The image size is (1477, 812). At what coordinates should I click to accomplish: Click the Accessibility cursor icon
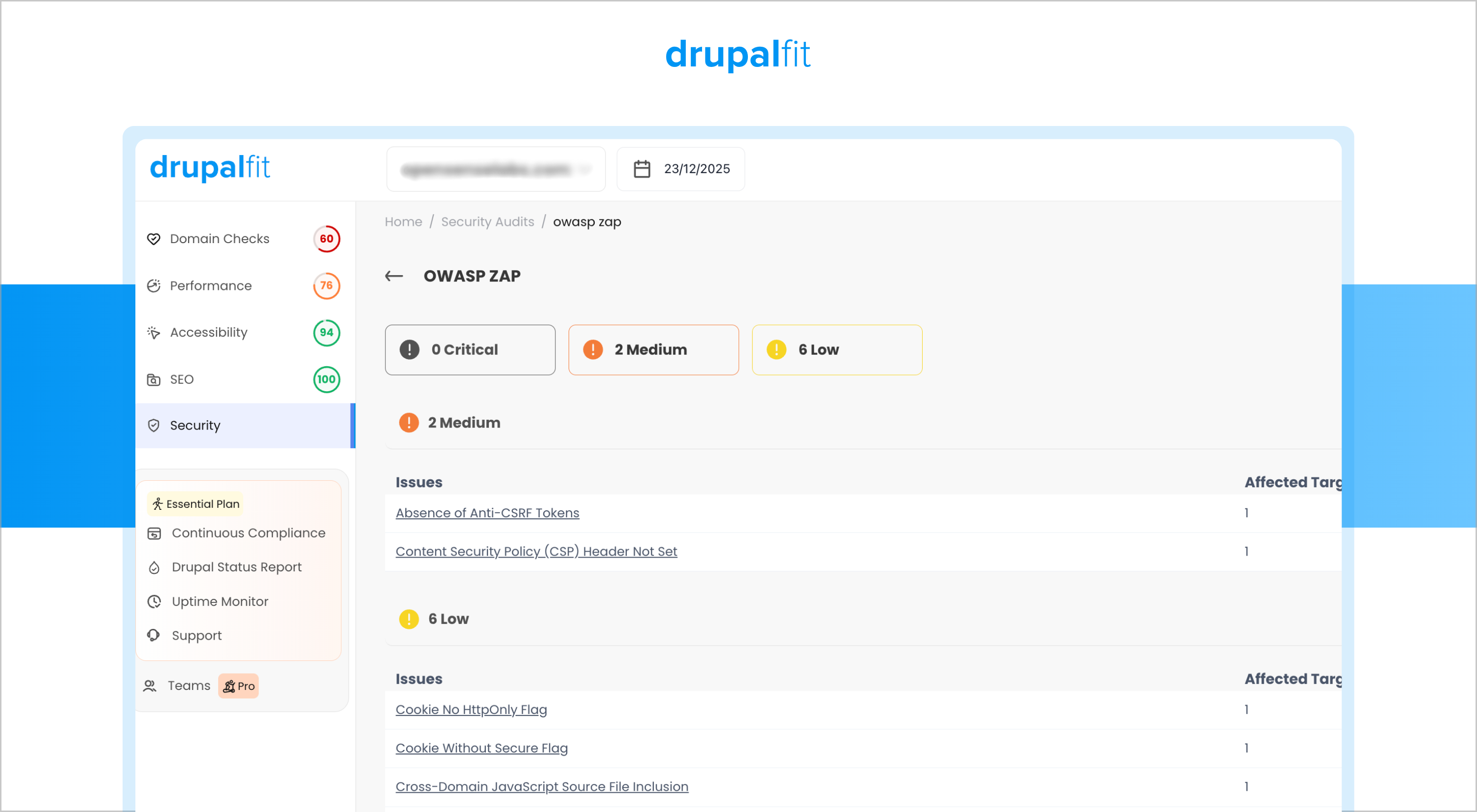point(153,333)
